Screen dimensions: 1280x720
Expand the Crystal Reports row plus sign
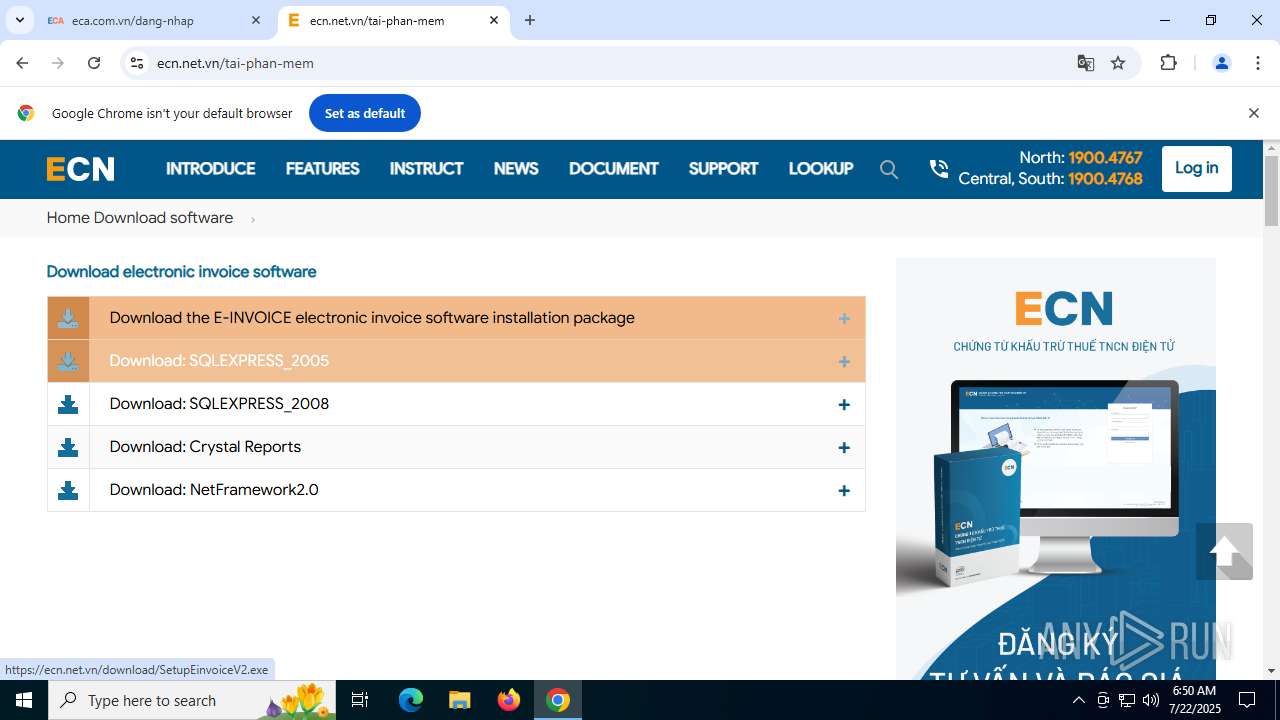(x=844, y=447)
